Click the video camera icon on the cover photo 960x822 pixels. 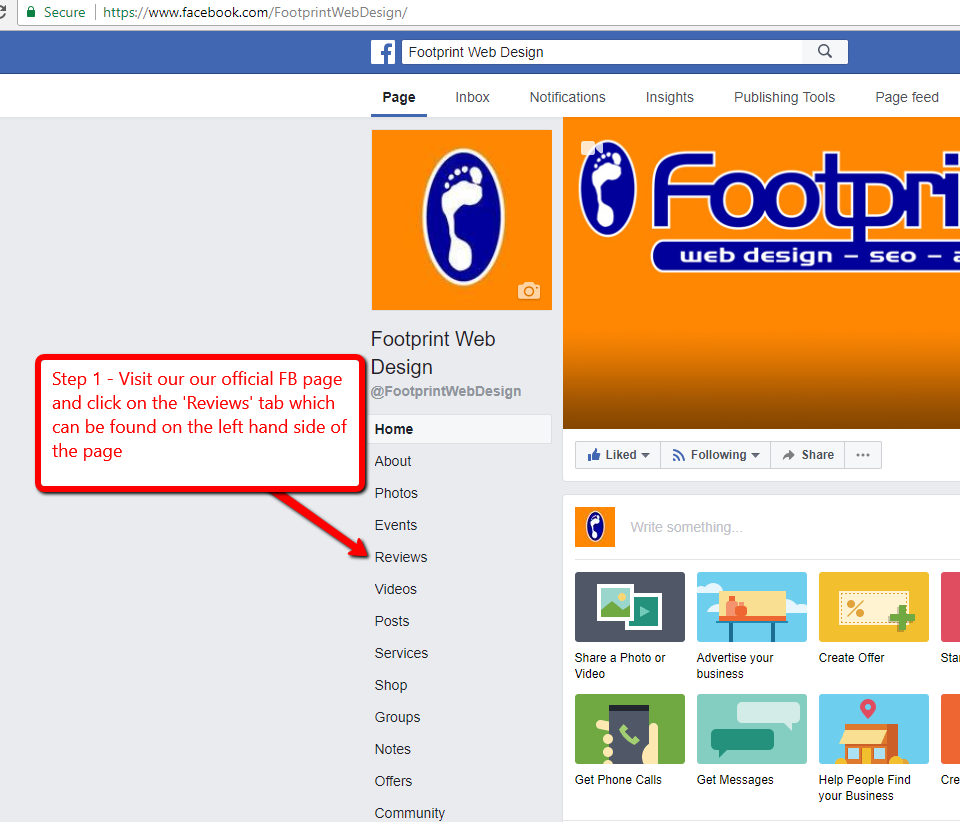[591, 147]
